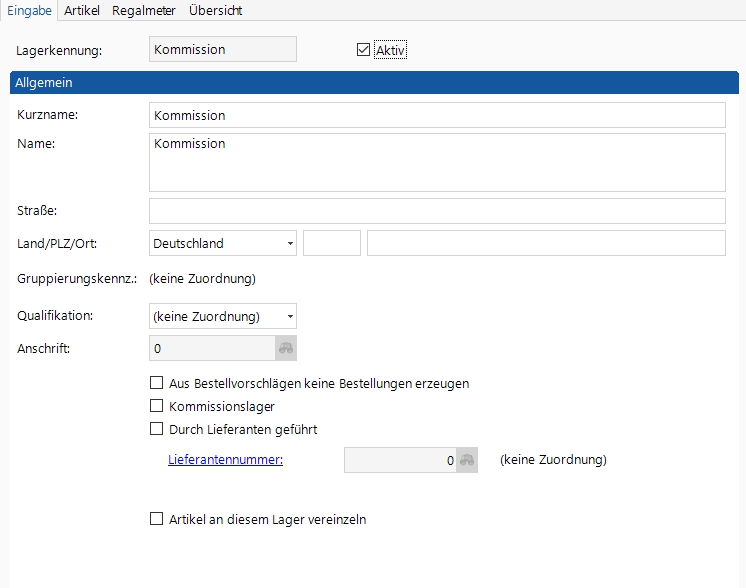The image size is (746, 588).
Task: Focus the Straße input field
Action: click(x=436, y=211)
